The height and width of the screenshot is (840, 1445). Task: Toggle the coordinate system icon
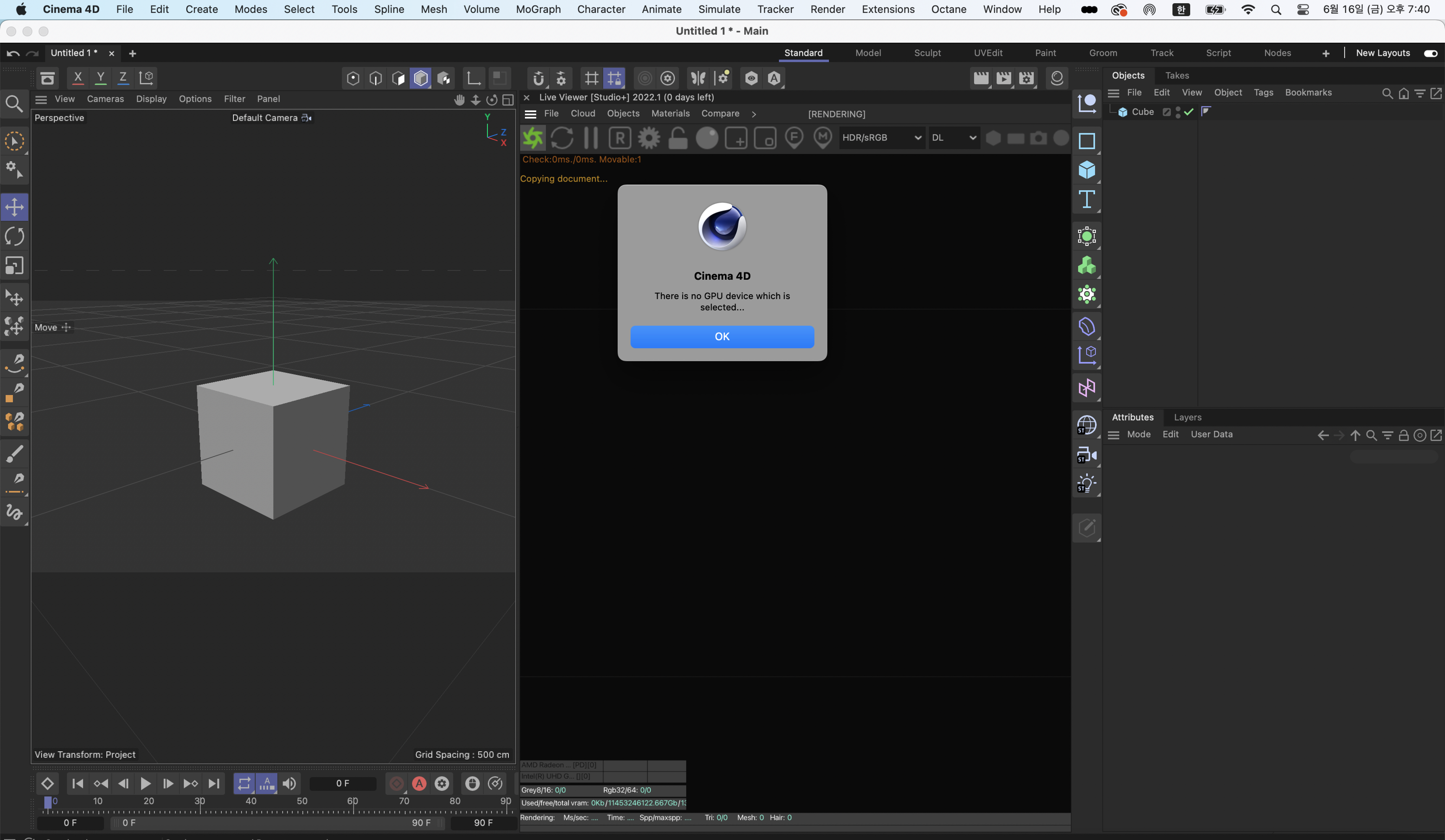pos(146,77)
